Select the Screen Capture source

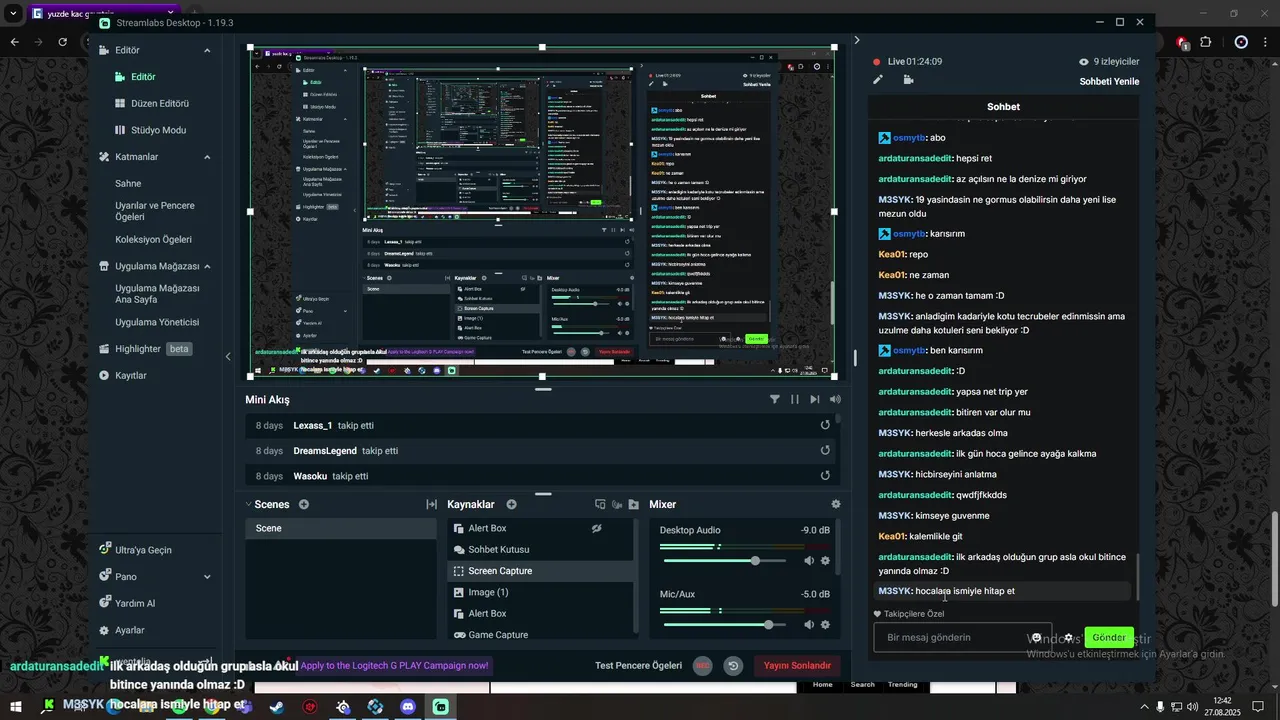pyautogui.click(x=540, y=571)
